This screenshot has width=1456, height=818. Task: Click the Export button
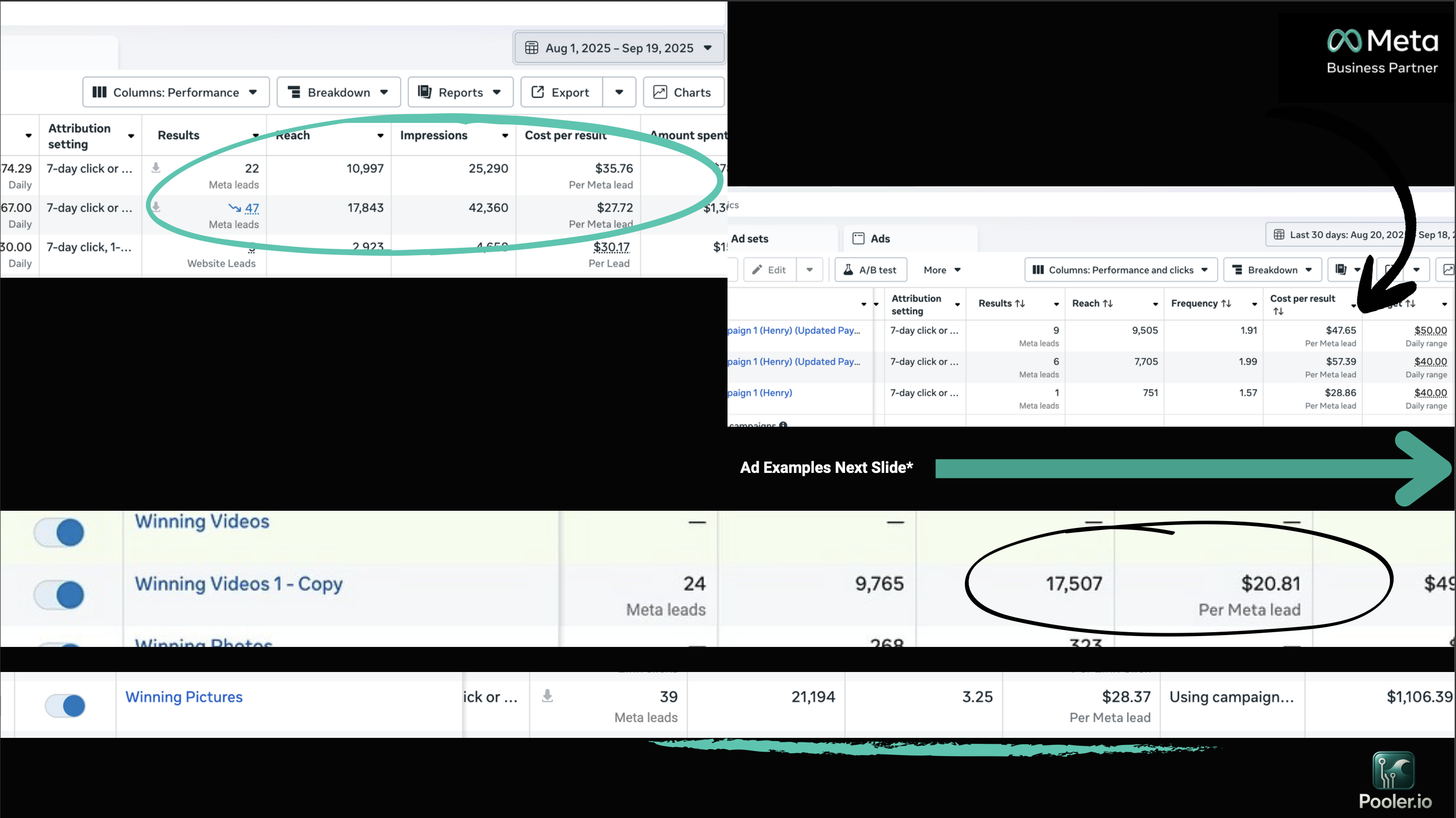tap(561, 92)
